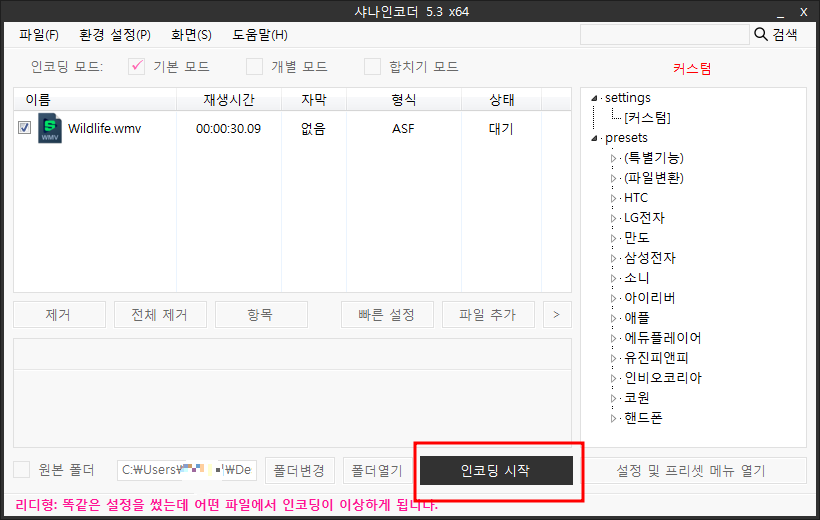This screenshot has height=520, width=820.
Task: Click the 폴더열기 button
Action: tap(377, 470)
